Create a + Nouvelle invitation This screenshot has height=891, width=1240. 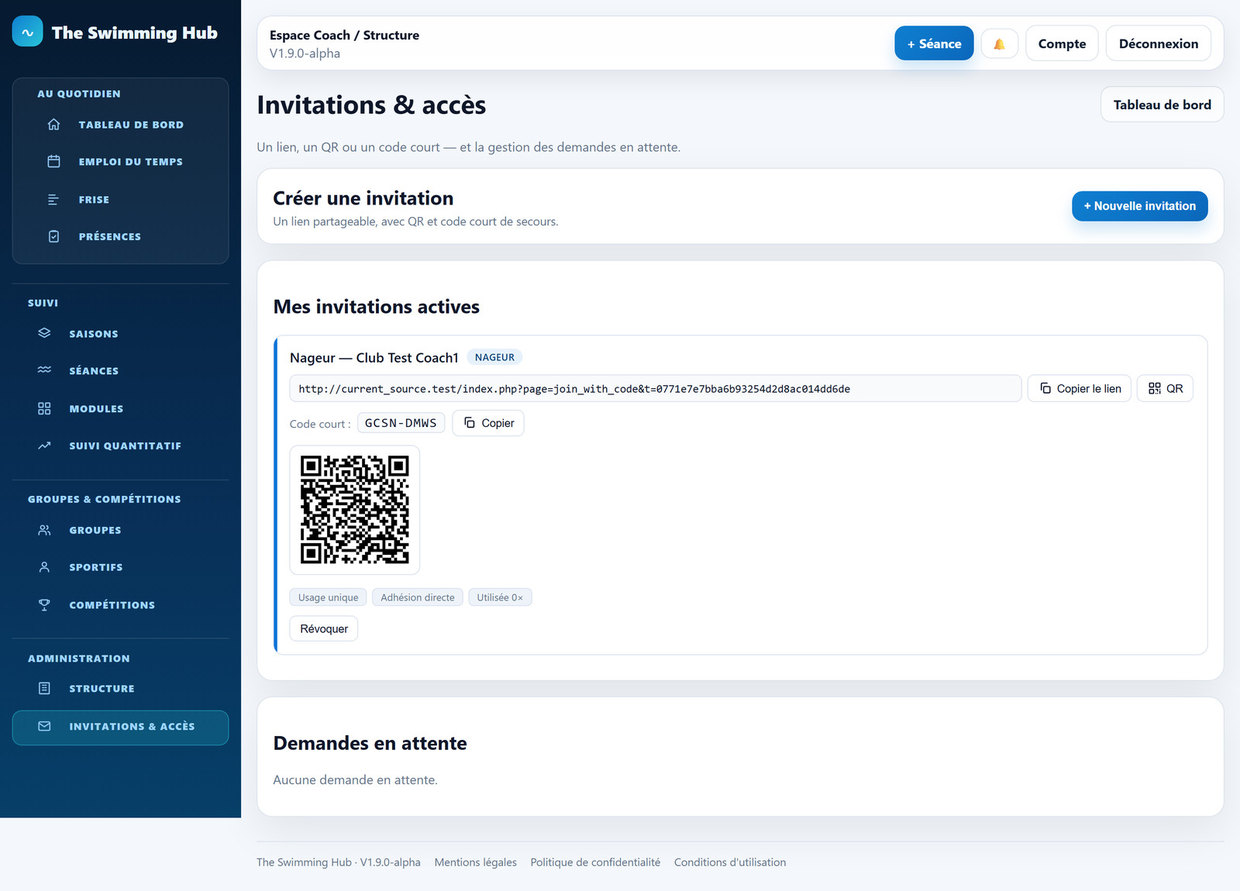(1140, 206)
